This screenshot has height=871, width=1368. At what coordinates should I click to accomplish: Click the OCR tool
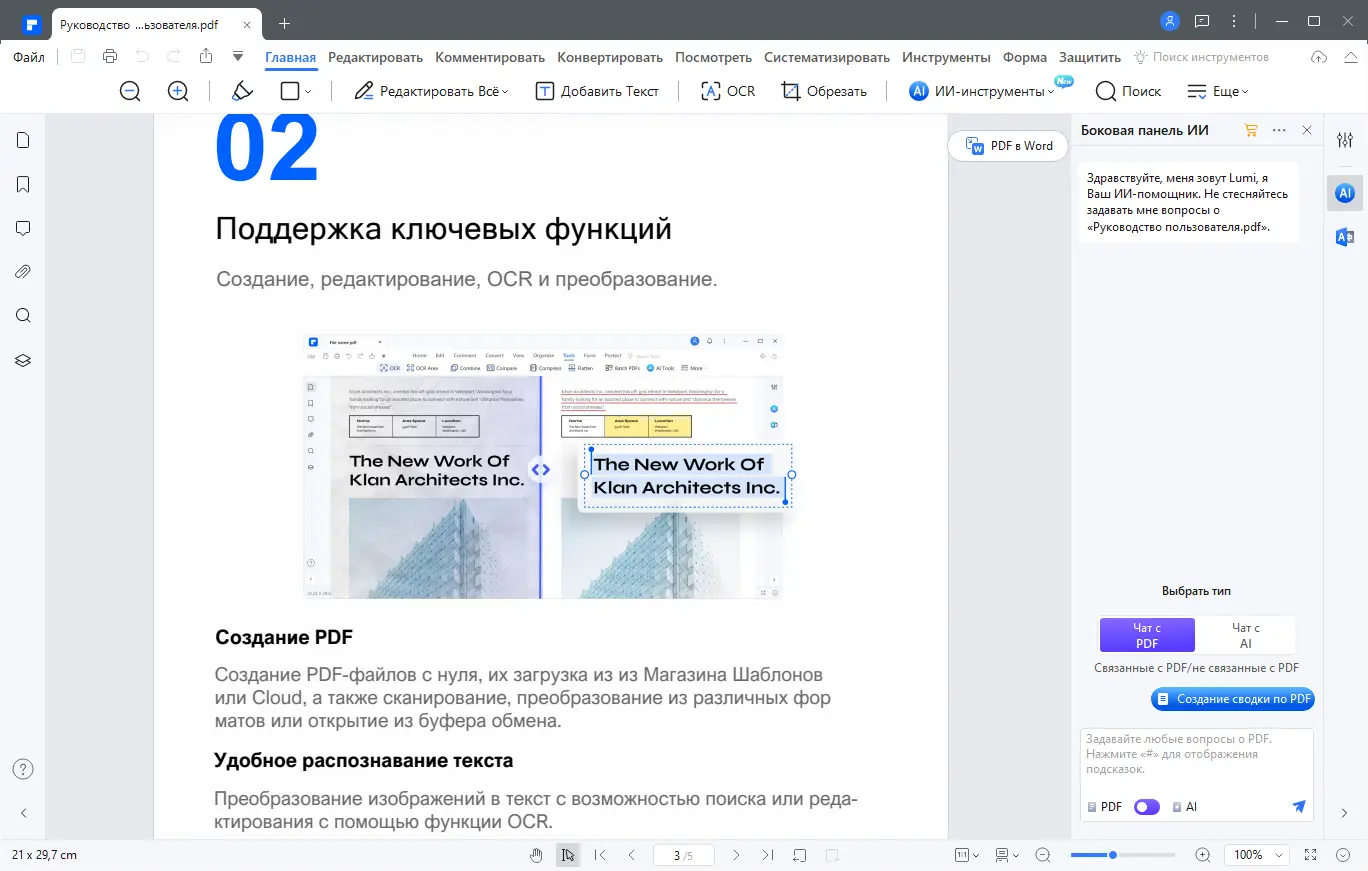click(728, 91)
